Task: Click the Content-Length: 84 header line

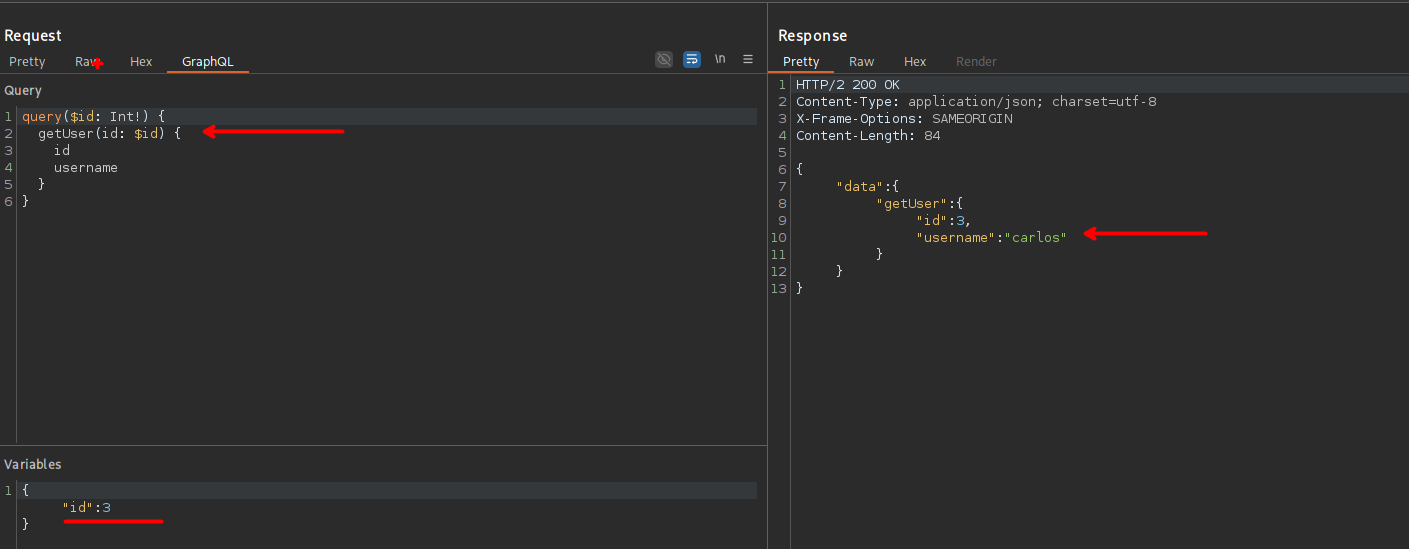Action: tap(867, 136)
